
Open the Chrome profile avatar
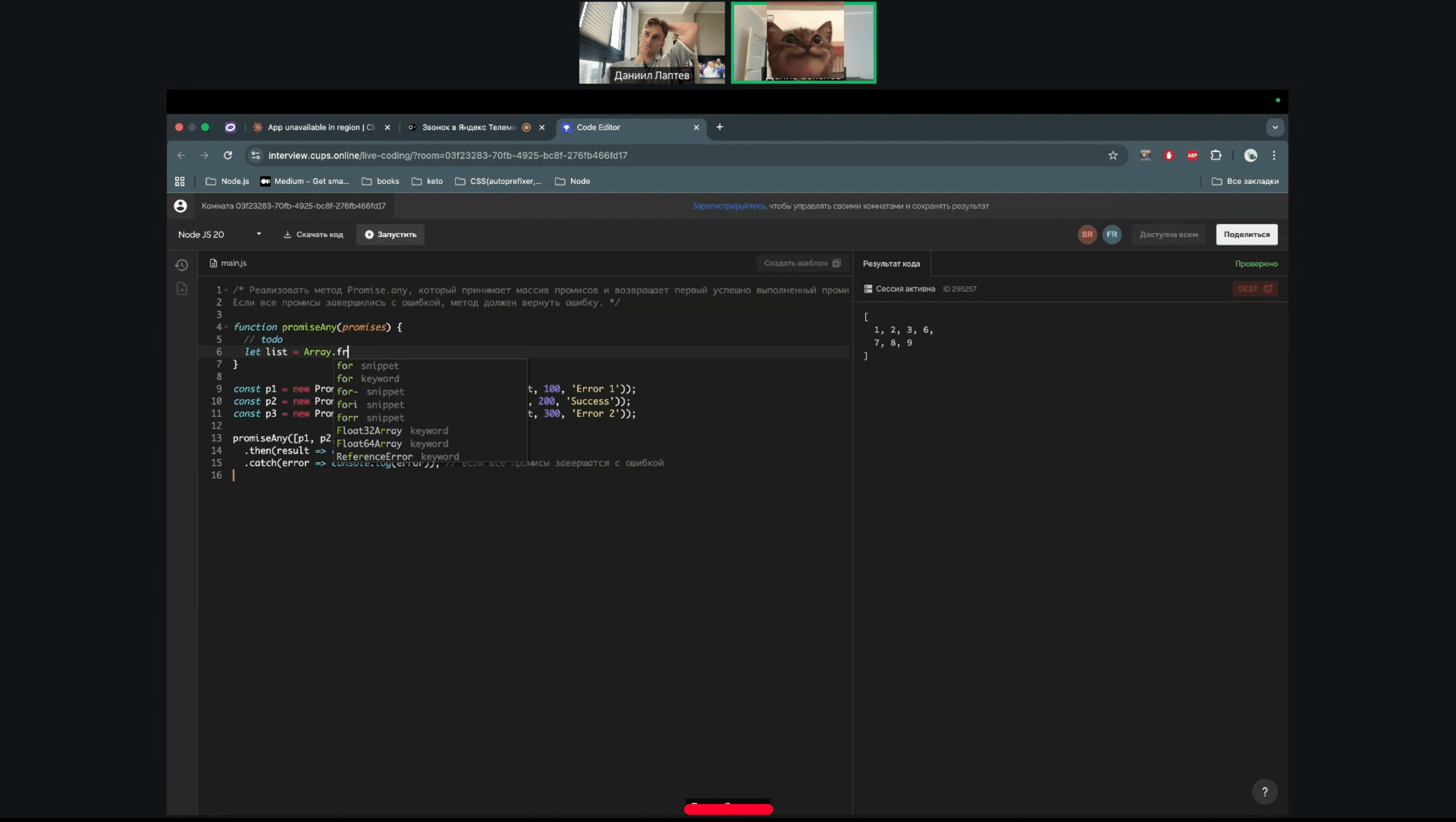point(1251,155)
